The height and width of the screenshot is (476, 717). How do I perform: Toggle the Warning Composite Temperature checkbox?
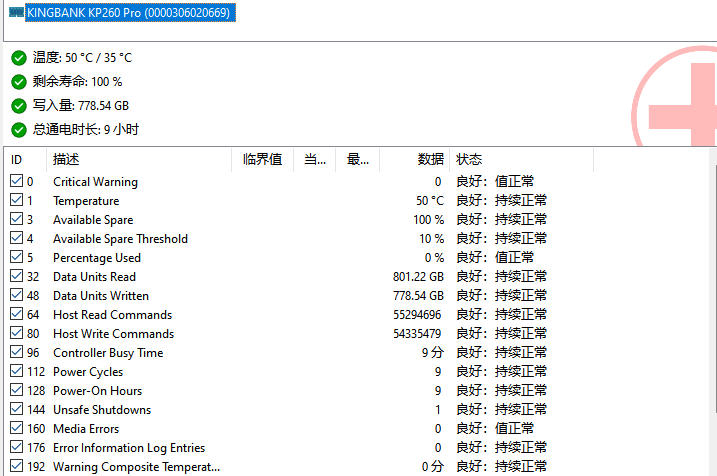(16, 465)
